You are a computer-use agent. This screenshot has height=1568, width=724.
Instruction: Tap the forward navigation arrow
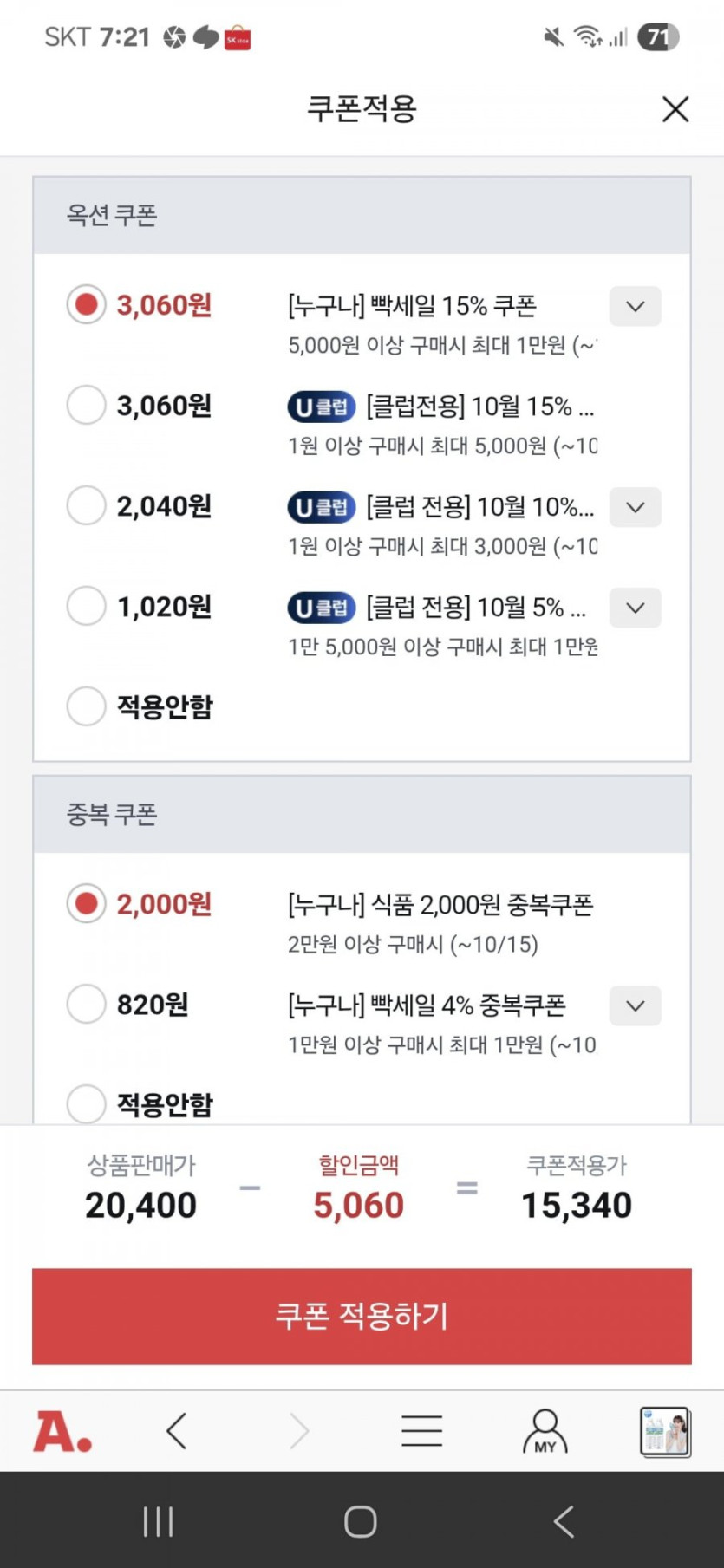[299, 1431]
